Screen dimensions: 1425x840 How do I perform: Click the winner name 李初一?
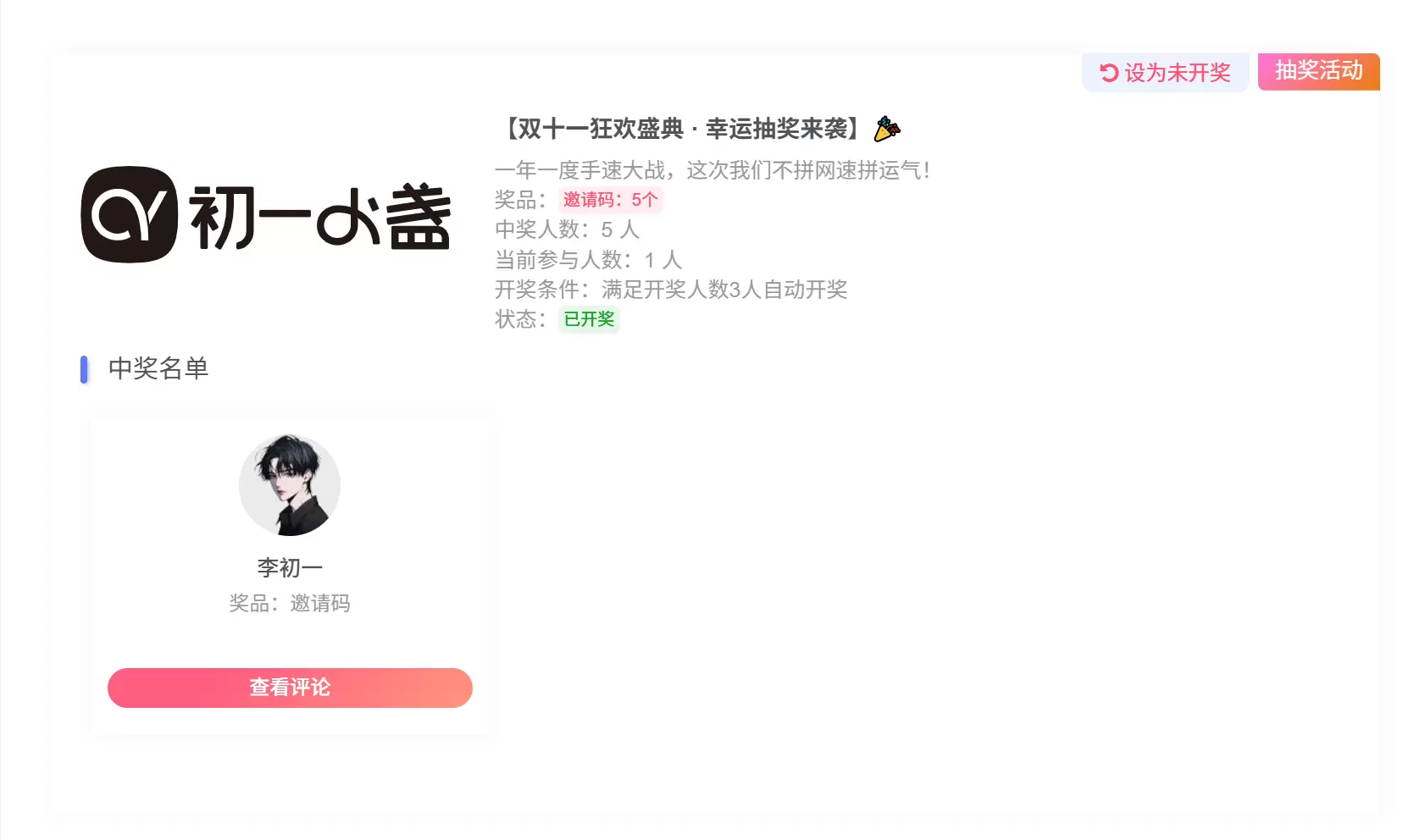(x=290, y=567)
